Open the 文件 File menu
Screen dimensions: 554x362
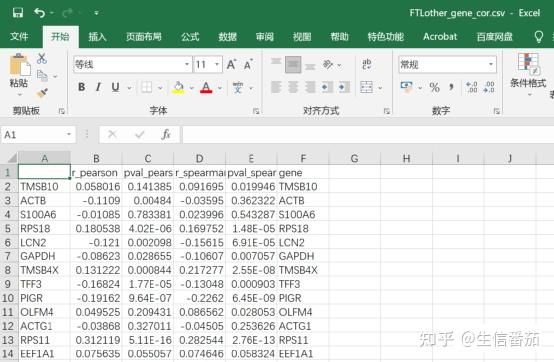point(19,37)
